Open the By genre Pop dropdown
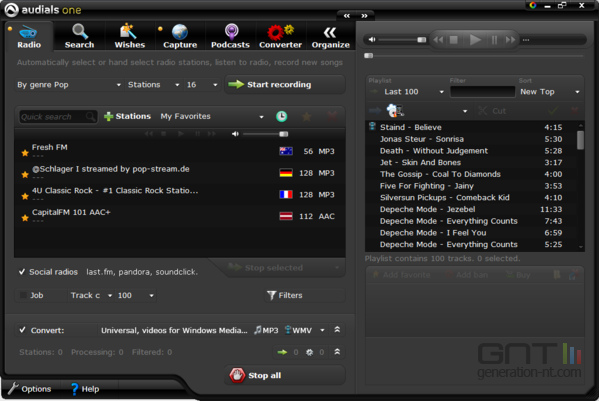The image size is (599, 401). (69, 85)
